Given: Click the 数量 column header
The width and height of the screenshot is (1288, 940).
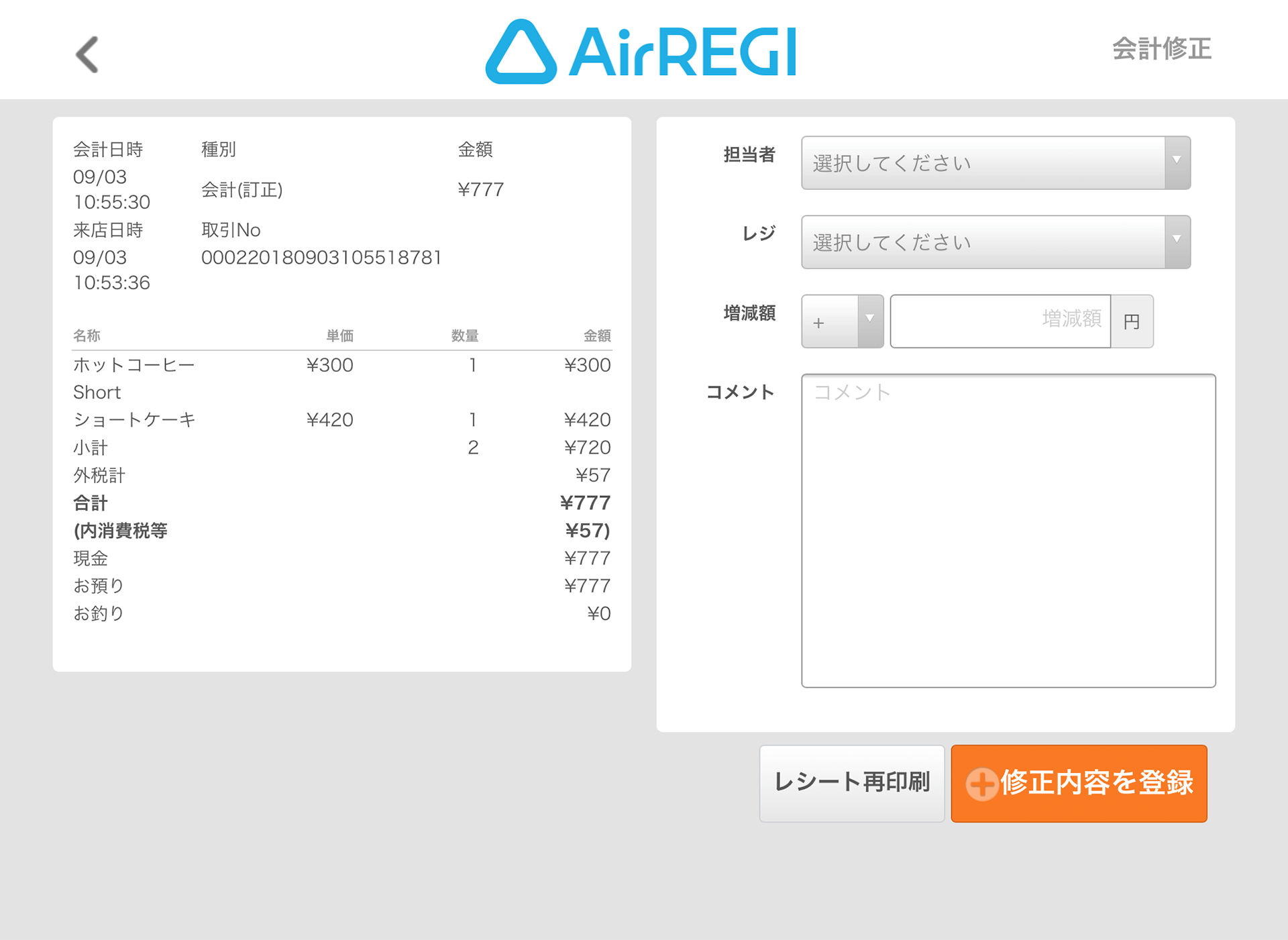Looking at the screenshot, I should pos(465,335).
